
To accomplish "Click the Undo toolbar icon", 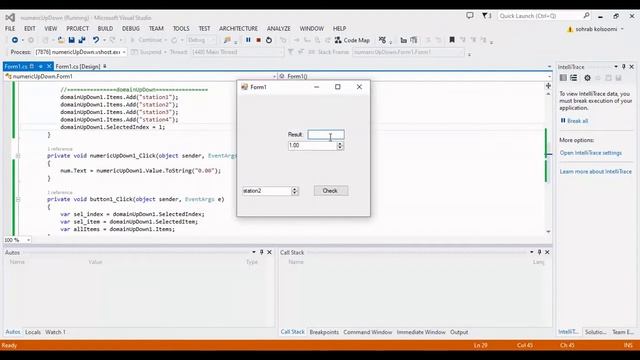I will point(96,40).
